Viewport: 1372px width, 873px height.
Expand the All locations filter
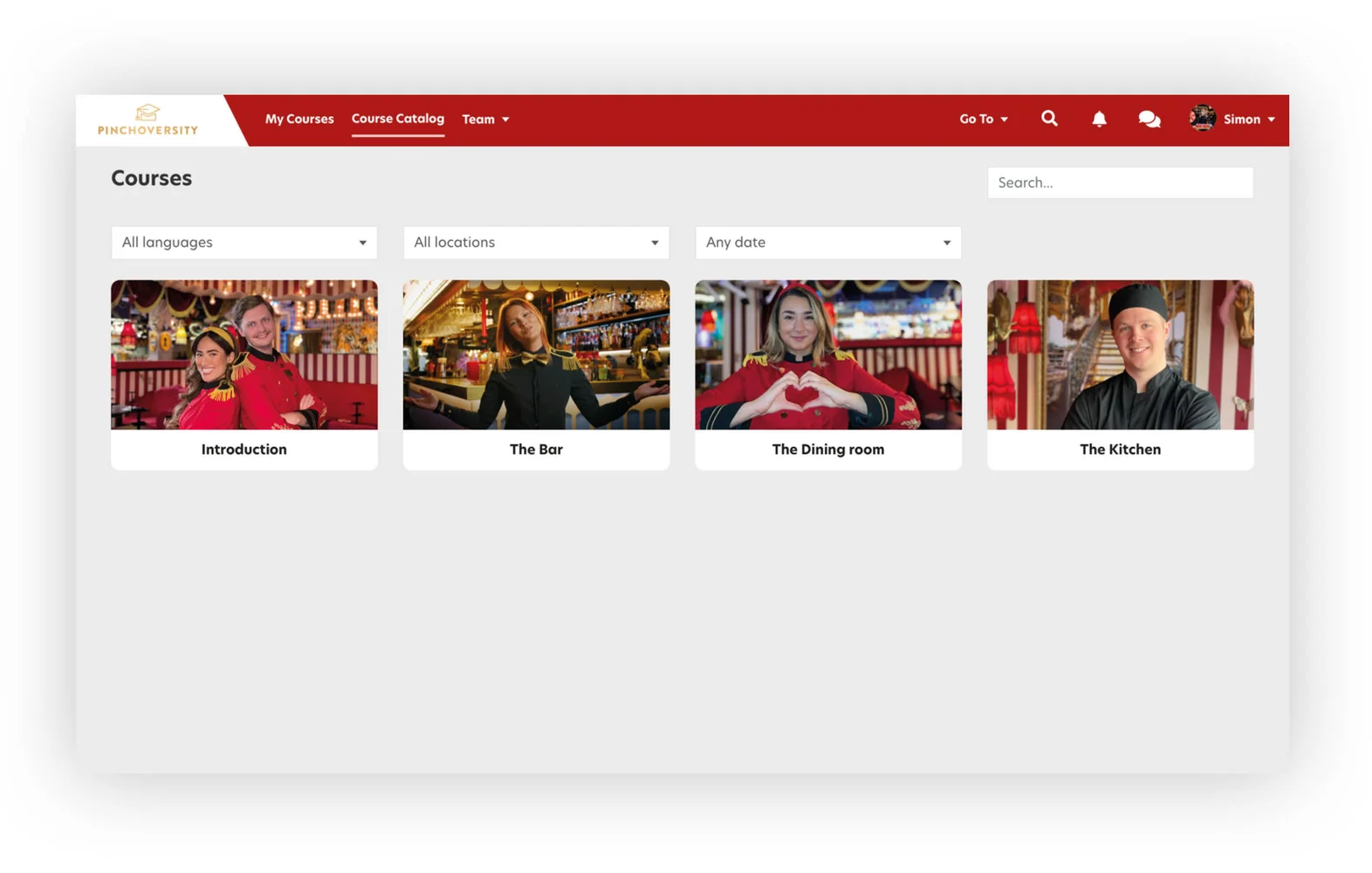click(x=536, y=243)
